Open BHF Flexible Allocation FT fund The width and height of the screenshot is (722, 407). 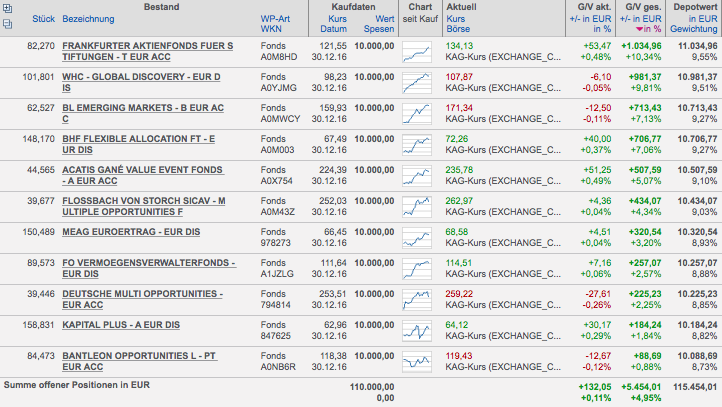tap(139, 144)
